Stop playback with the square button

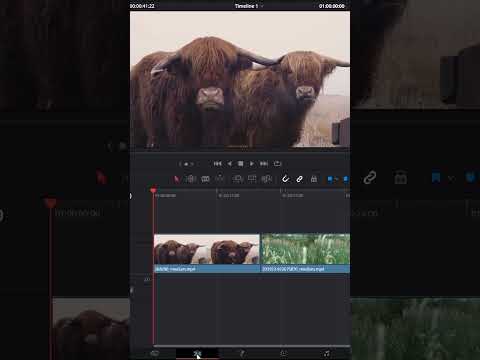pyautogui.click(x=240, y=164)
